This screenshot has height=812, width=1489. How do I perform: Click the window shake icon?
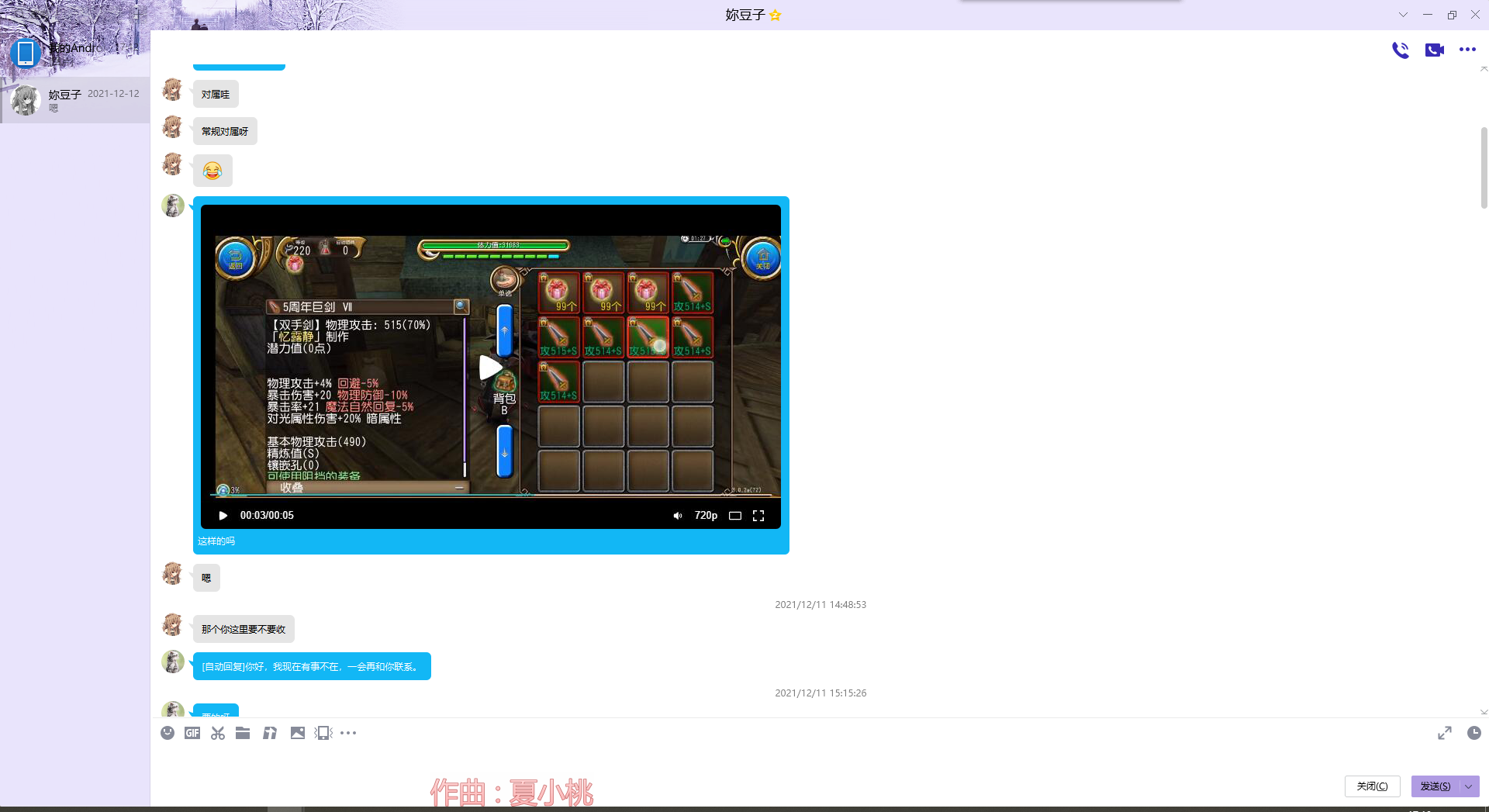pos(323,733)
